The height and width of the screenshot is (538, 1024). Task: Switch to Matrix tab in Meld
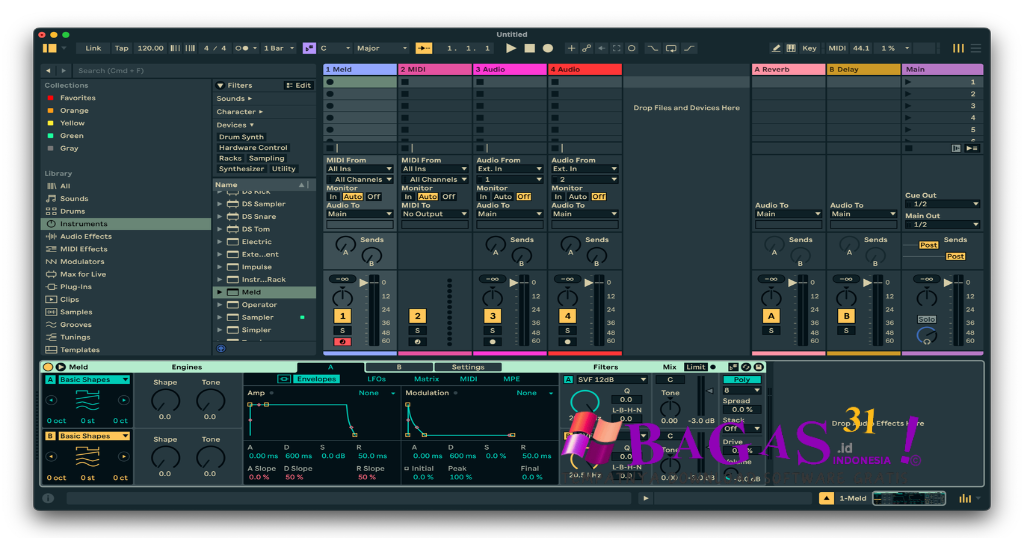(426, 379)
